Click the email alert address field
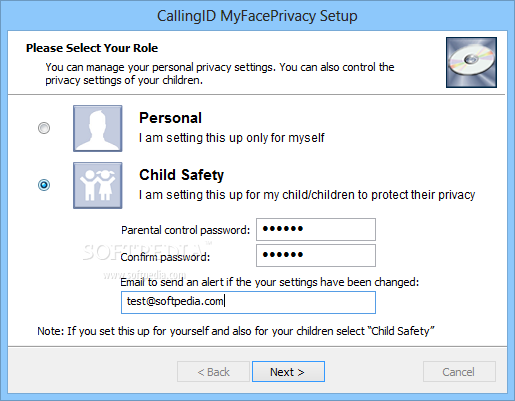Screen dimensions: 515x401 pyautogui.click(x=248, y=302)
